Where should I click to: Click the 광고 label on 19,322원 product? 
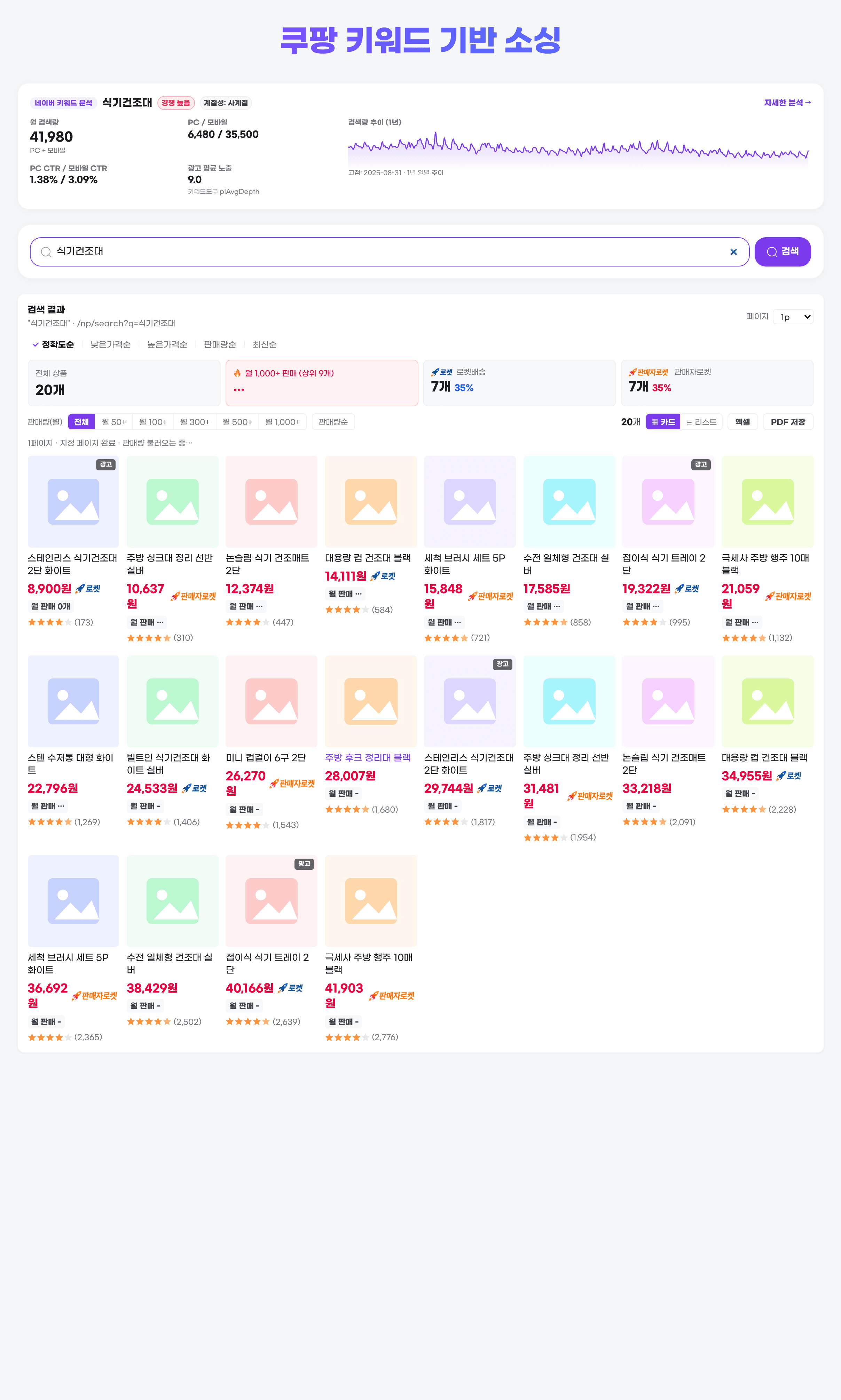701,464
